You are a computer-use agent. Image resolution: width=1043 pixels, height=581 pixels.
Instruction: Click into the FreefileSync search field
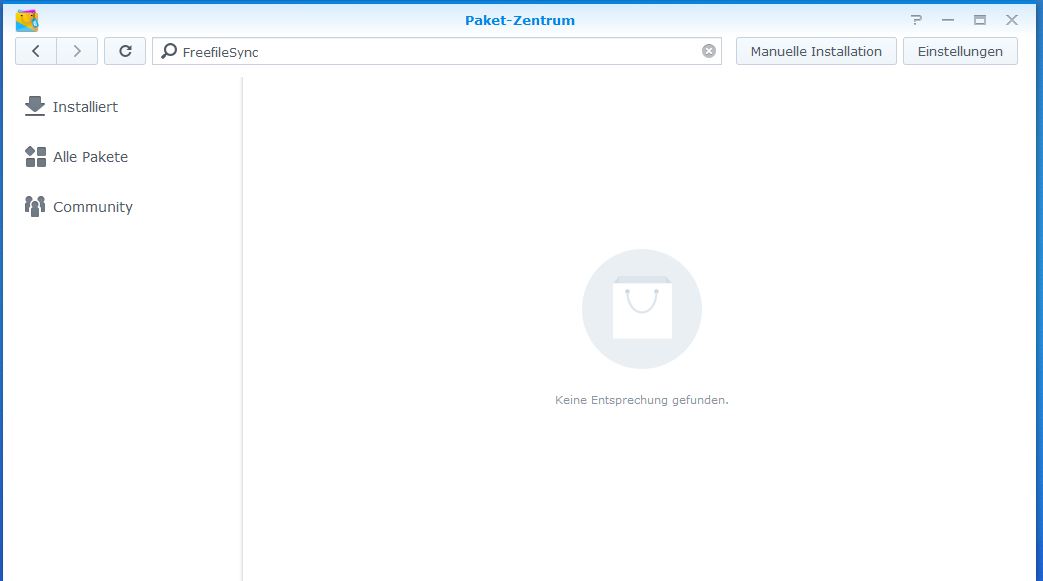pos(437,51)
